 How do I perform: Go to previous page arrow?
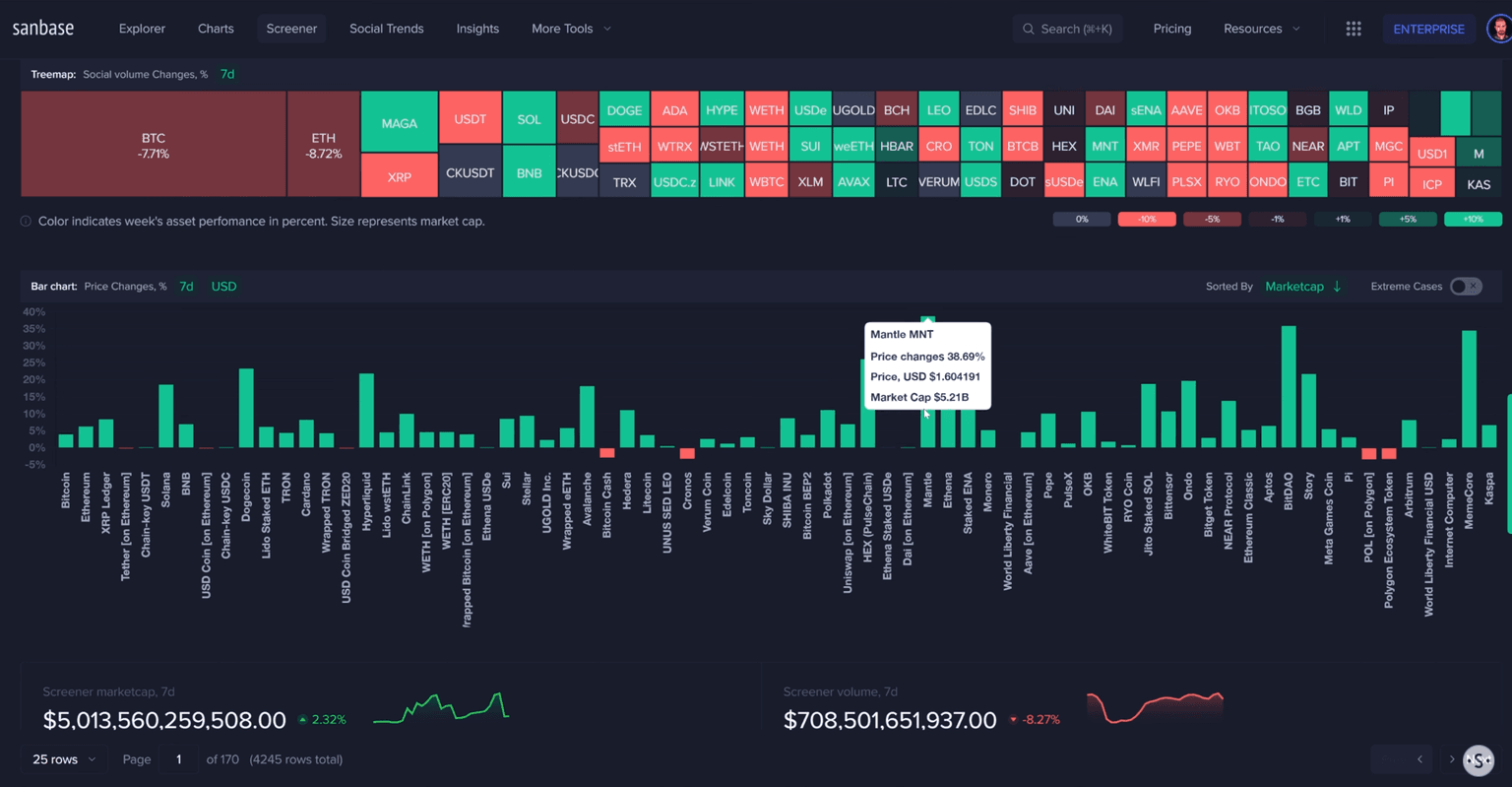point(1419,759)
